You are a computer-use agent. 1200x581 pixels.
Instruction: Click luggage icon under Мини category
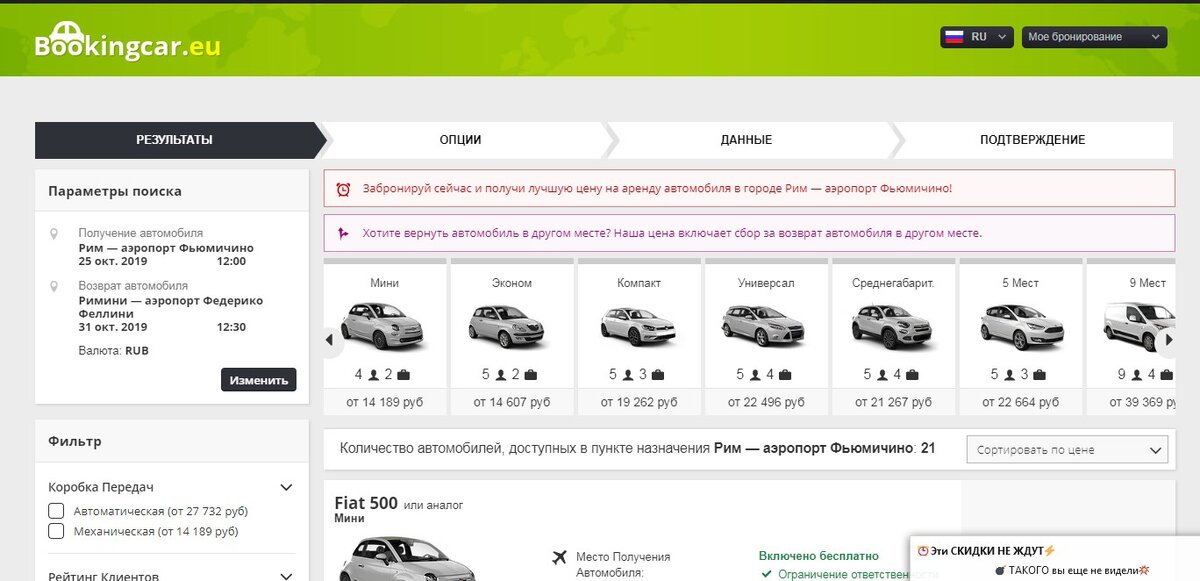[403, 375]
